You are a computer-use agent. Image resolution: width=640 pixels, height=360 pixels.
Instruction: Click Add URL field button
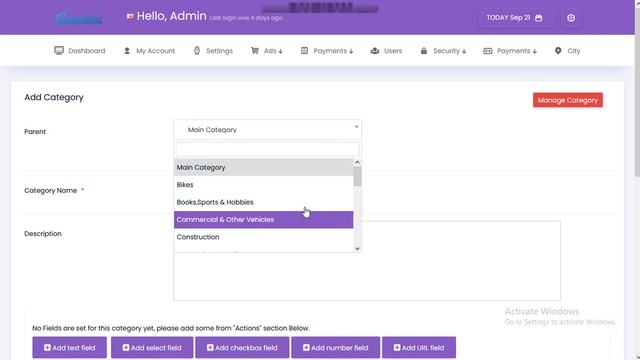[x=419, y=348]
